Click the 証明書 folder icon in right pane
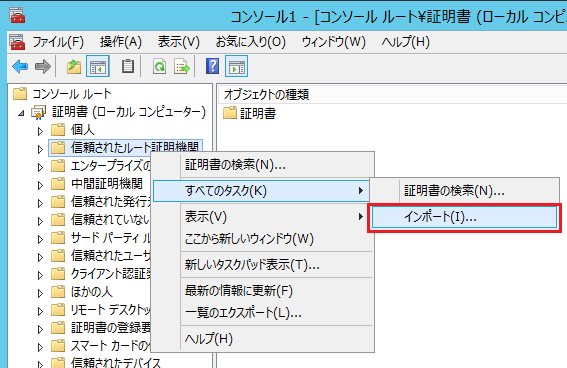Viewport: 567px width, 368px height. tap(230, 113)
